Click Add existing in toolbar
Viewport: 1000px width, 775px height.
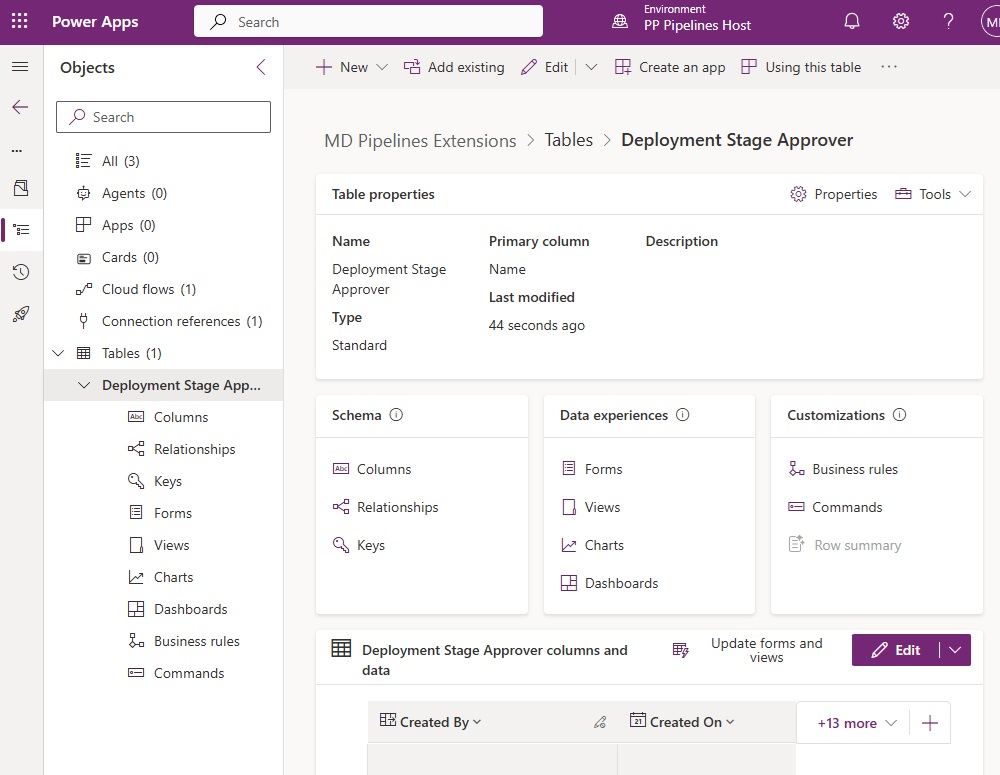point(454,67)
